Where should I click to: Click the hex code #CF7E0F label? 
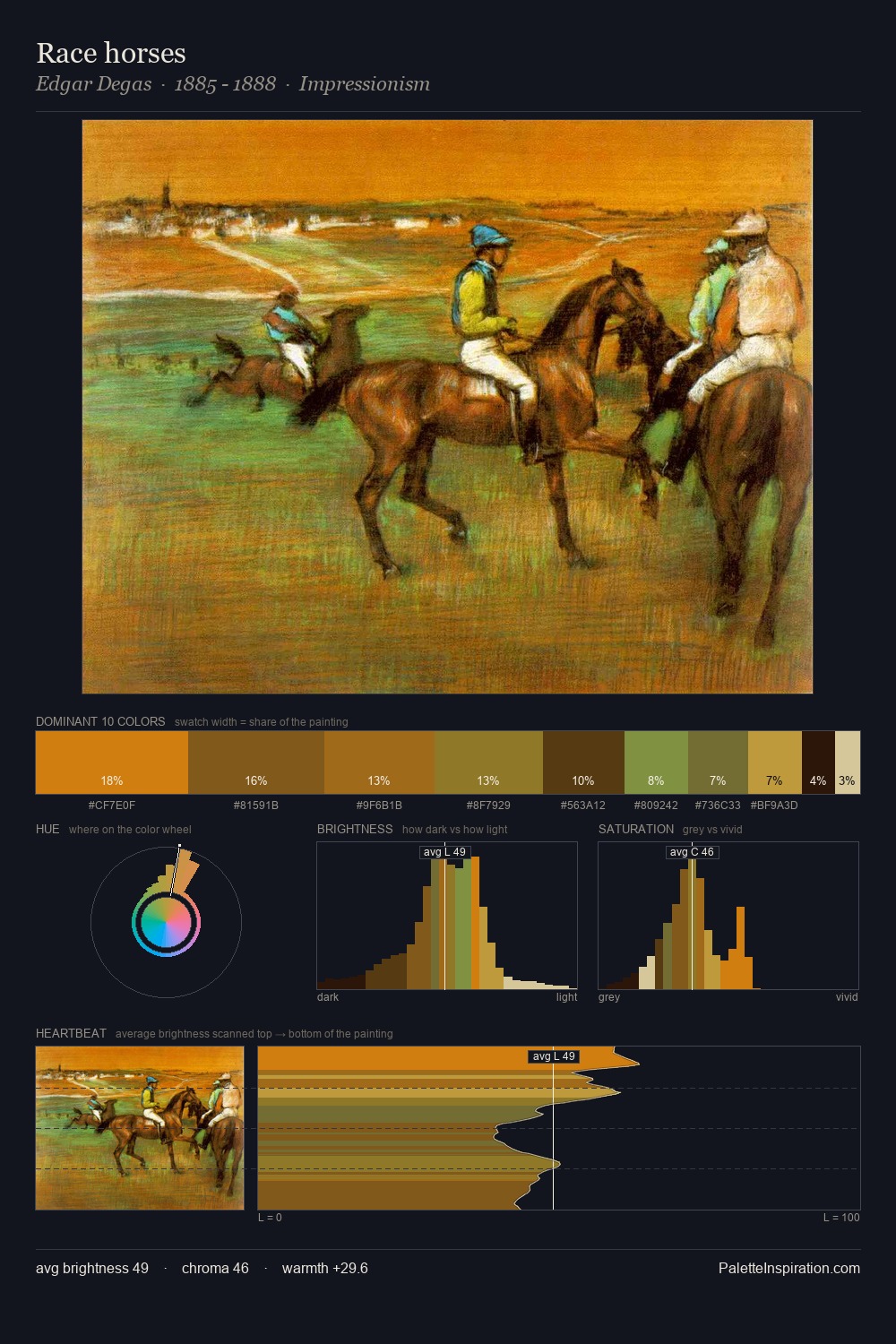[x=112, y=806]
